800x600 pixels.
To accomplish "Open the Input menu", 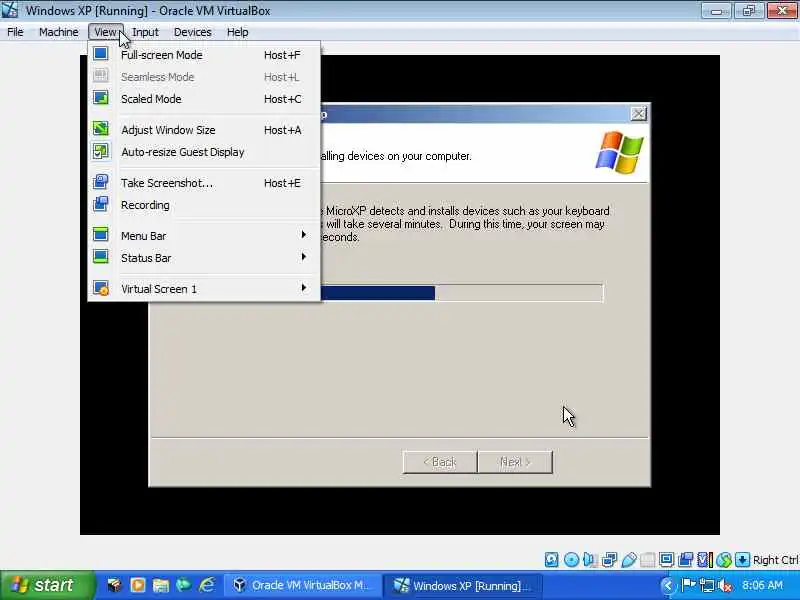I will tap(145, 32).
